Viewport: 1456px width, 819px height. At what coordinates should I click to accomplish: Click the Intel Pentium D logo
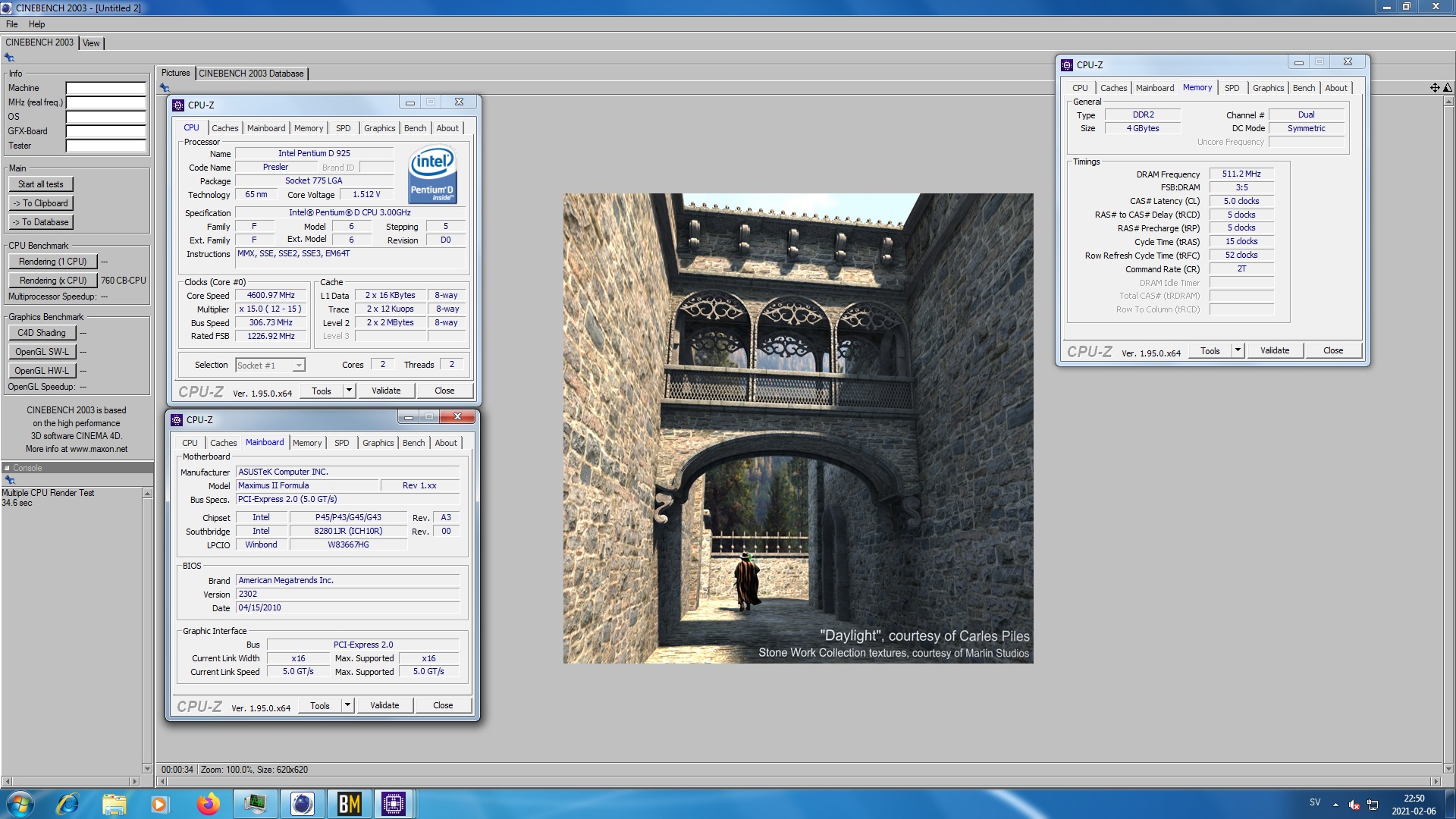point(432,174)
